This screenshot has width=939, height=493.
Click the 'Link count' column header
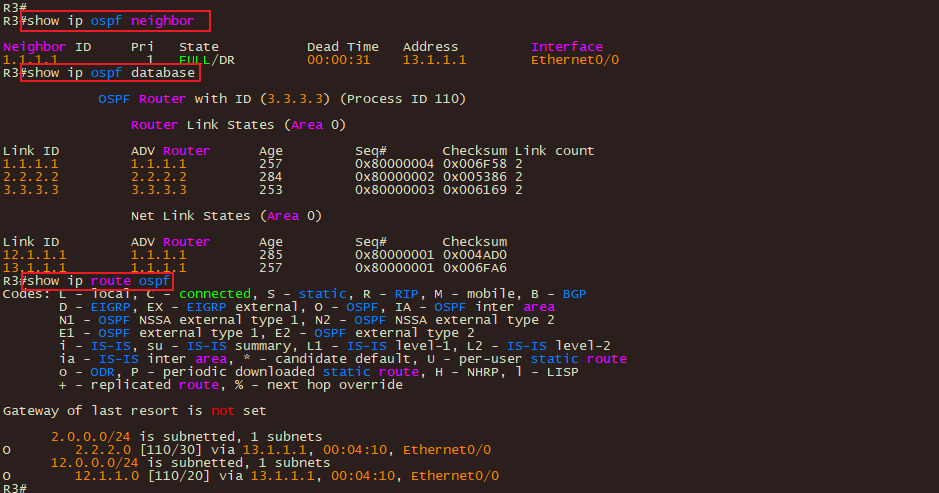point(554,151)
